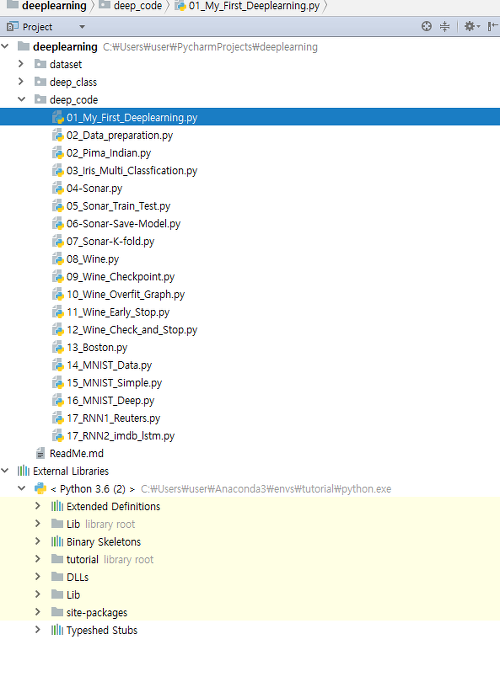Select the External Libraries node
This screenshot has width=500, height=682.
(x=71, y=471)
